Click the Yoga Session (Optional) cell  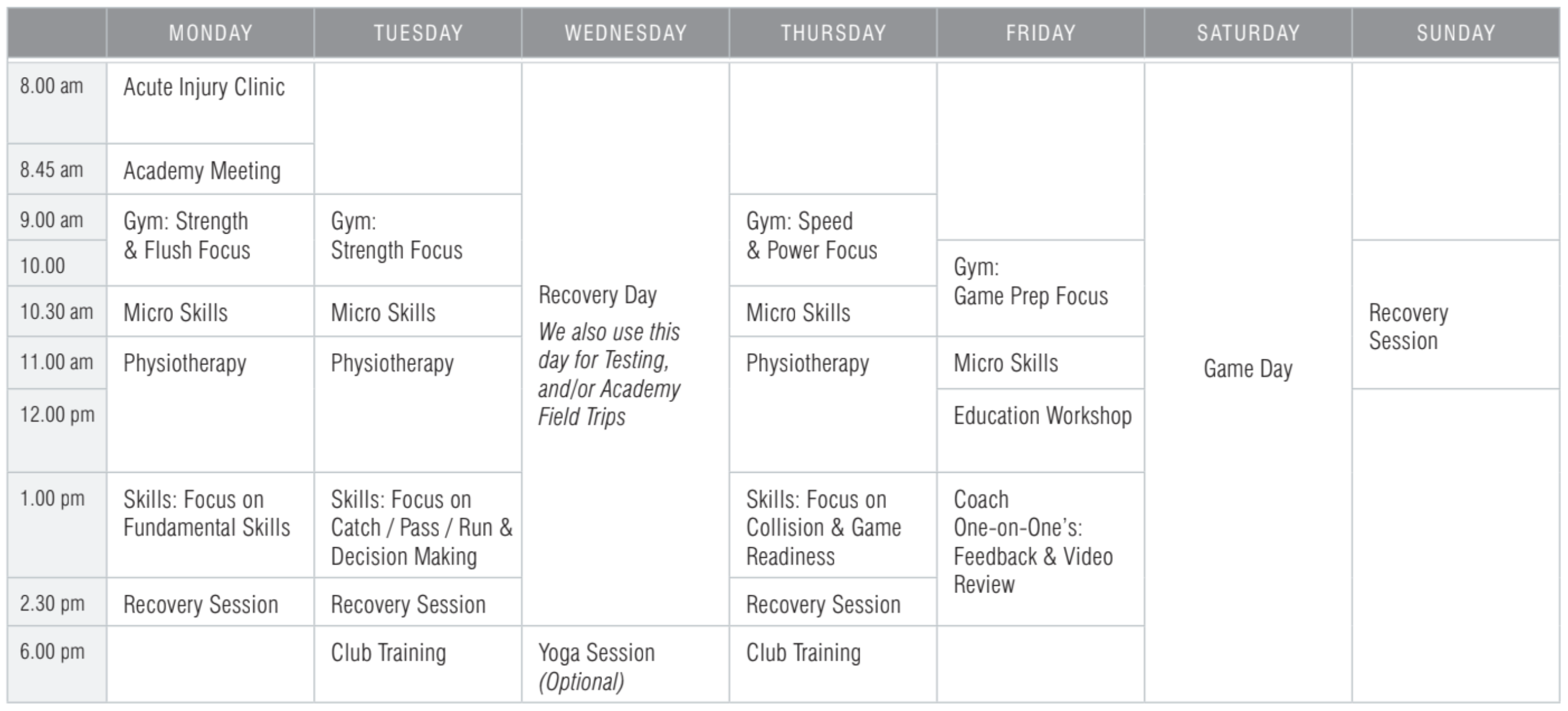(626, 665)
